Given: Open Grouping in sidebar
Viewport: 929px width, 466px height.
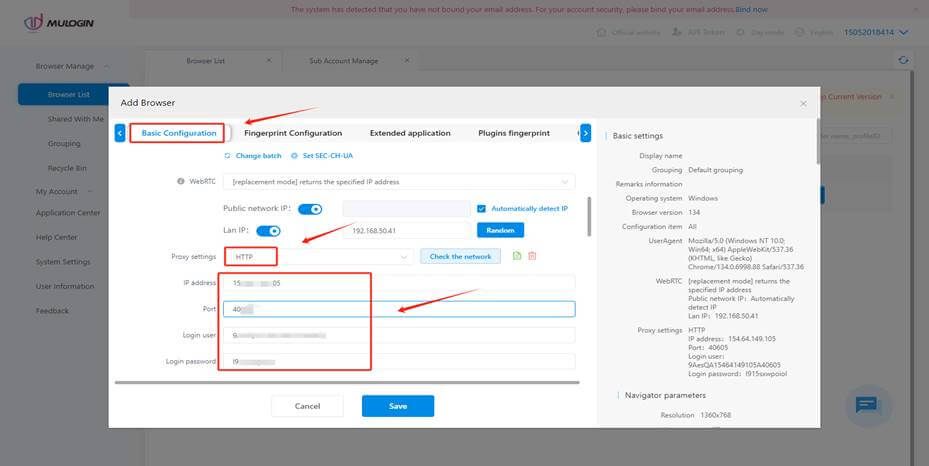Looking at the screenshot, I should 64,144.
